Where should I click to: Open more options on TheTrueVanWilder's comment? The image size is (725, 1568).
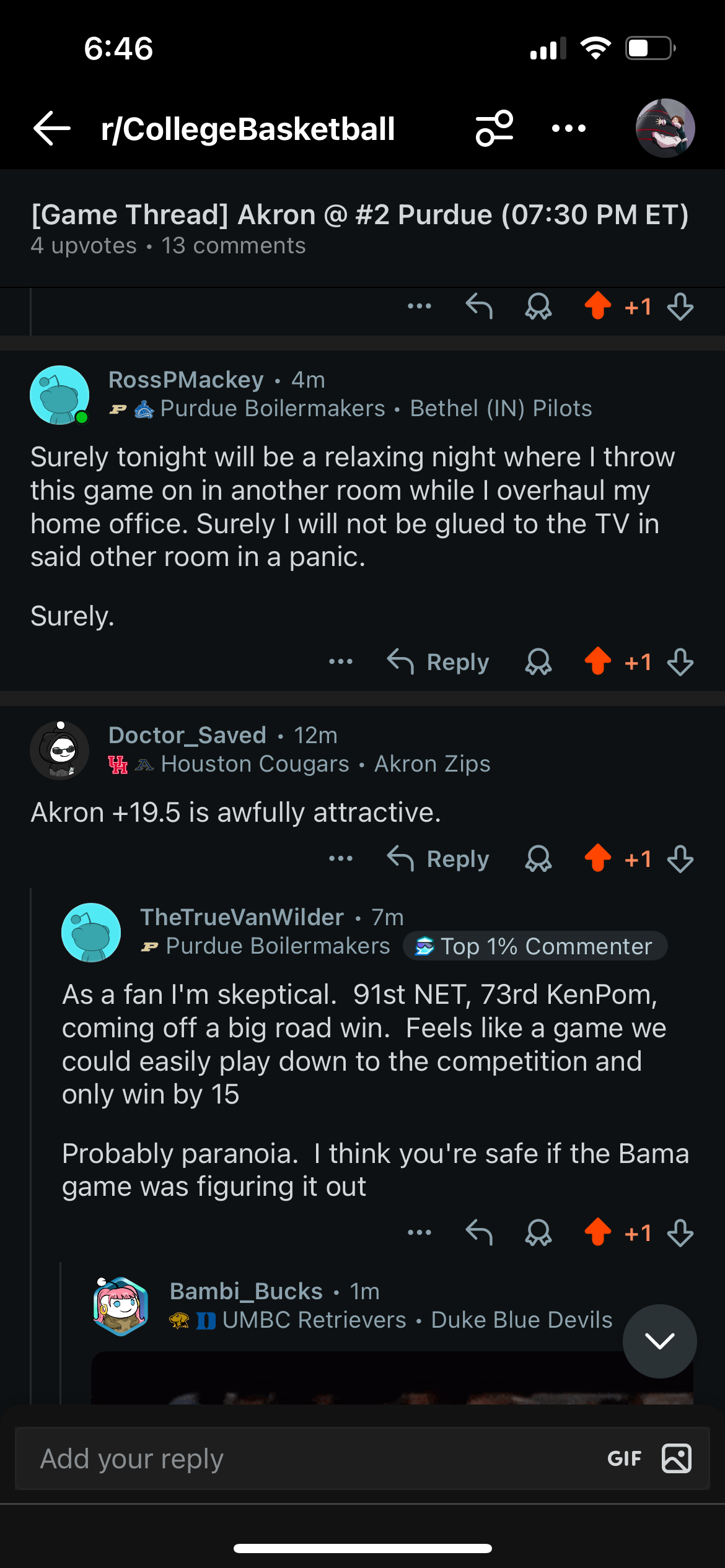(420, 1233)
